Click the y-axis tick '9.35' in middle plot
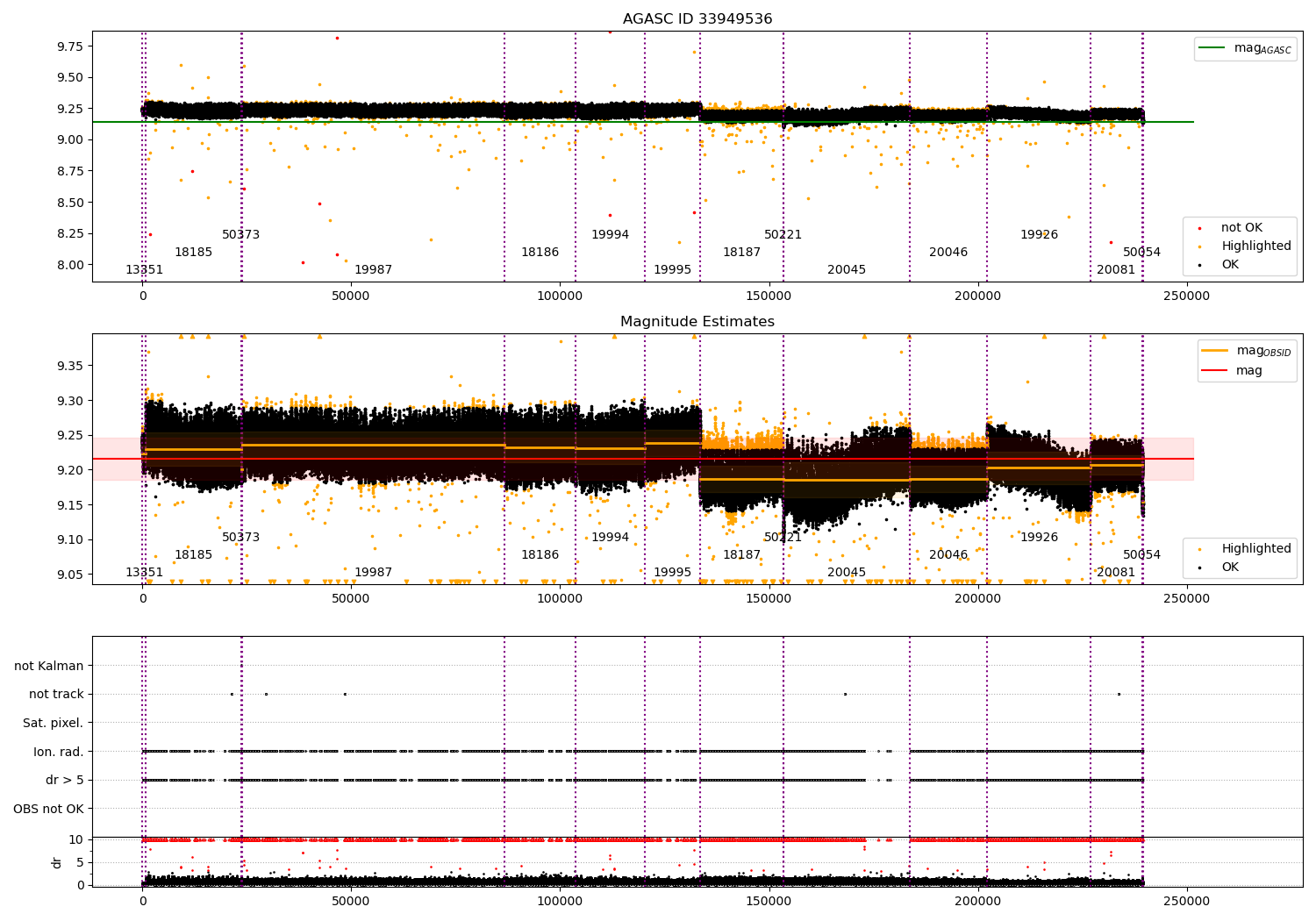This screenshot has height=921, width=1316. (x=68, y=366)
